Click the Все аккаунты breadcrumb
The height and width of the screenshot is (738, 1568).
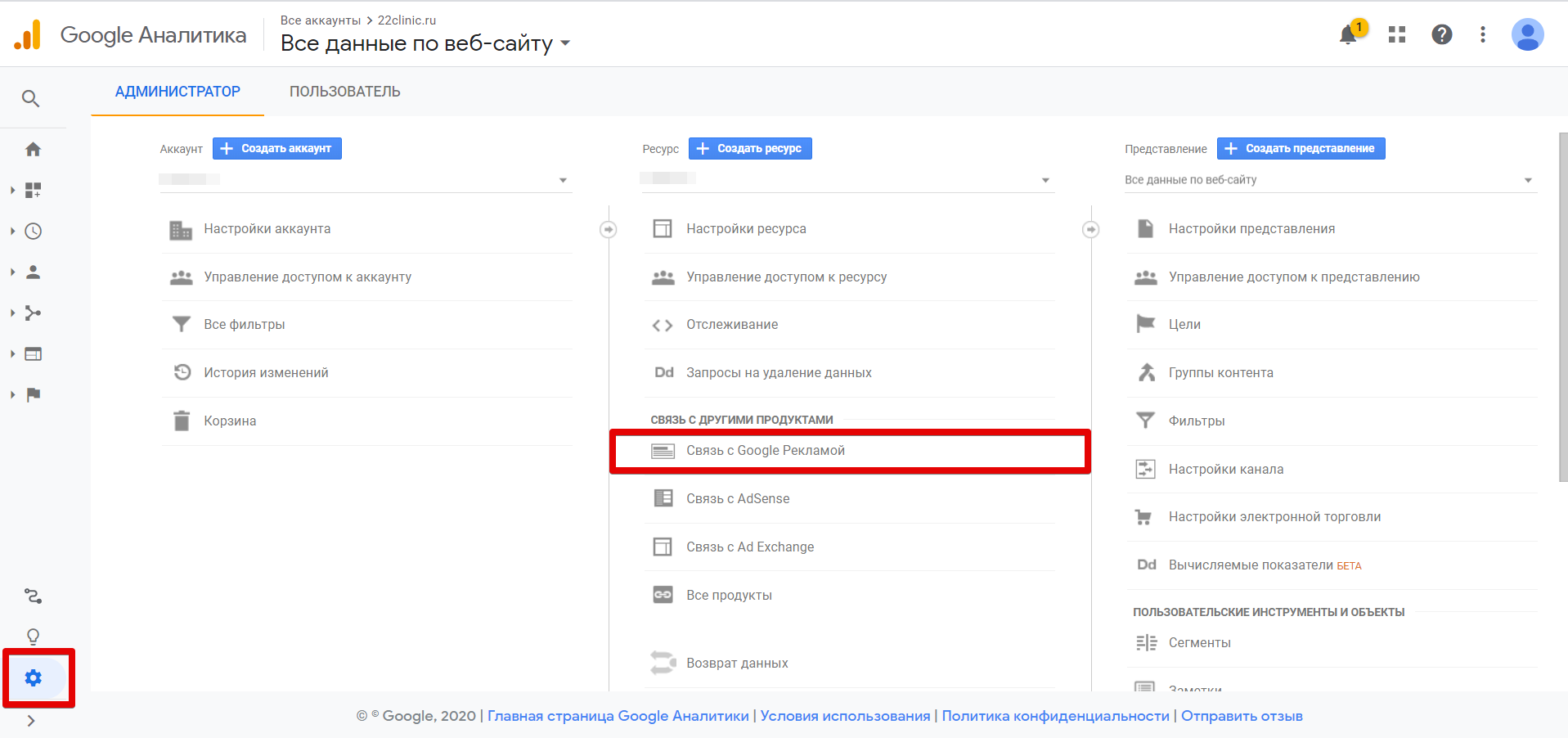[x=321, y=20]
